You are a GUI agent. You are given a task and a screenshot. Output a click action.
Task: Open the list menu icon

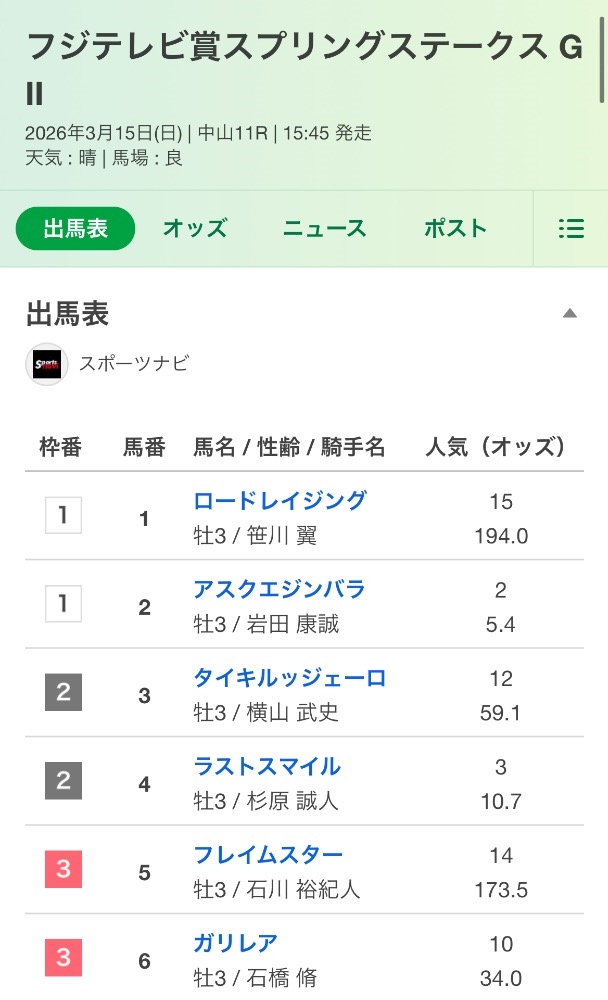pyautogui.click(x=571, y=229)
